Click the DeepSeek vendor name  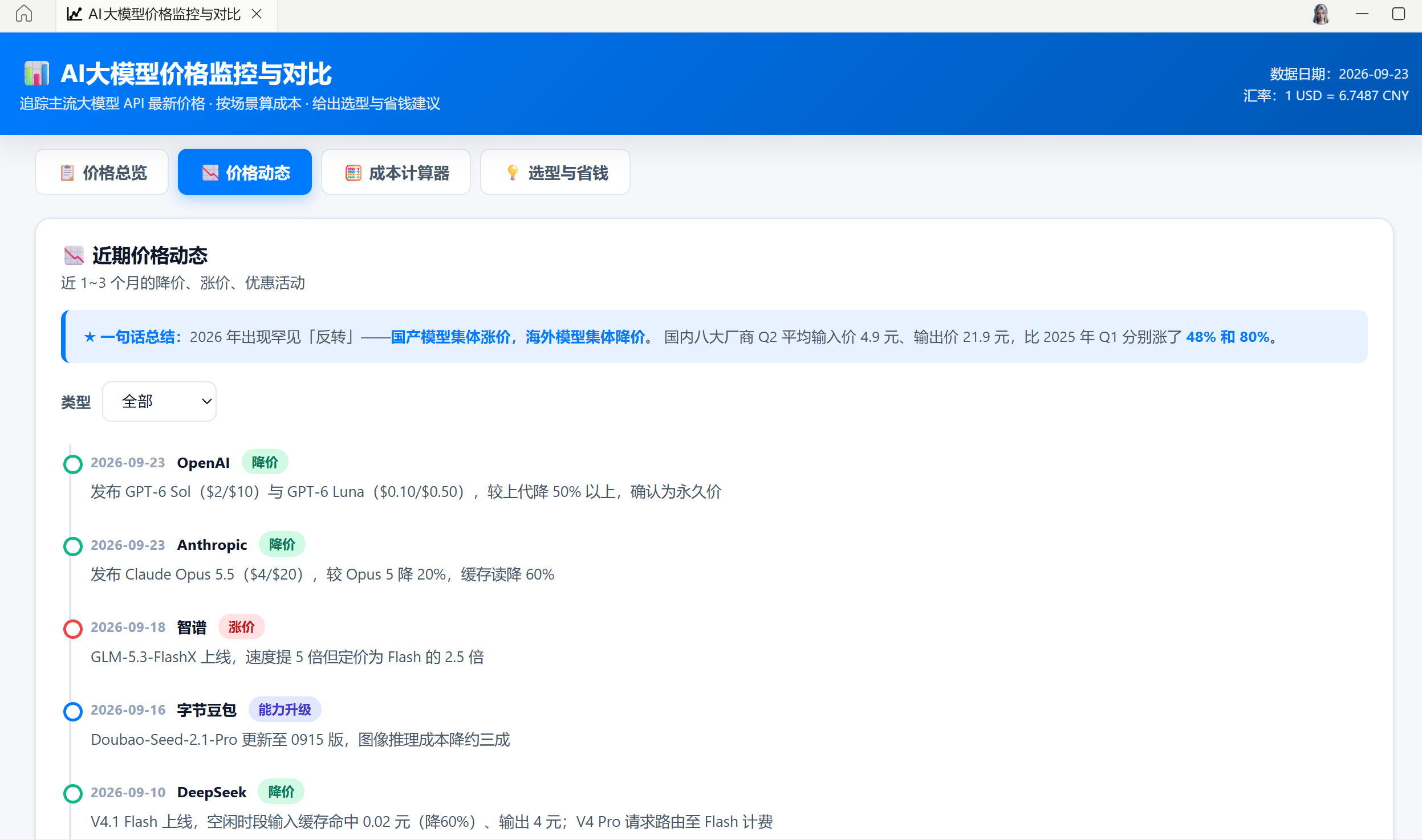212,792
